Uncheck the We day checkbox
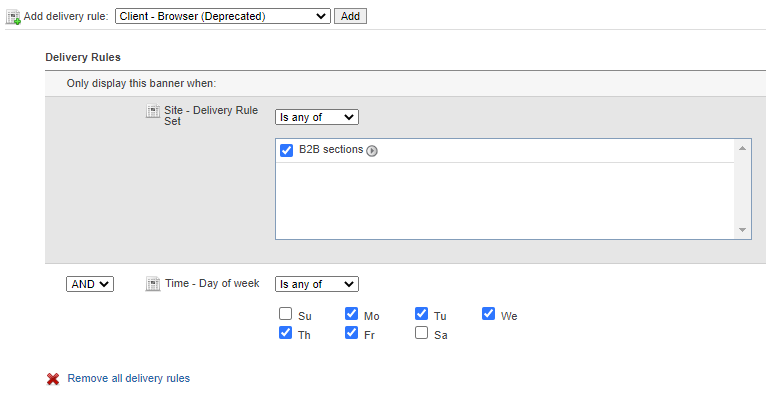 coord(488,313)
